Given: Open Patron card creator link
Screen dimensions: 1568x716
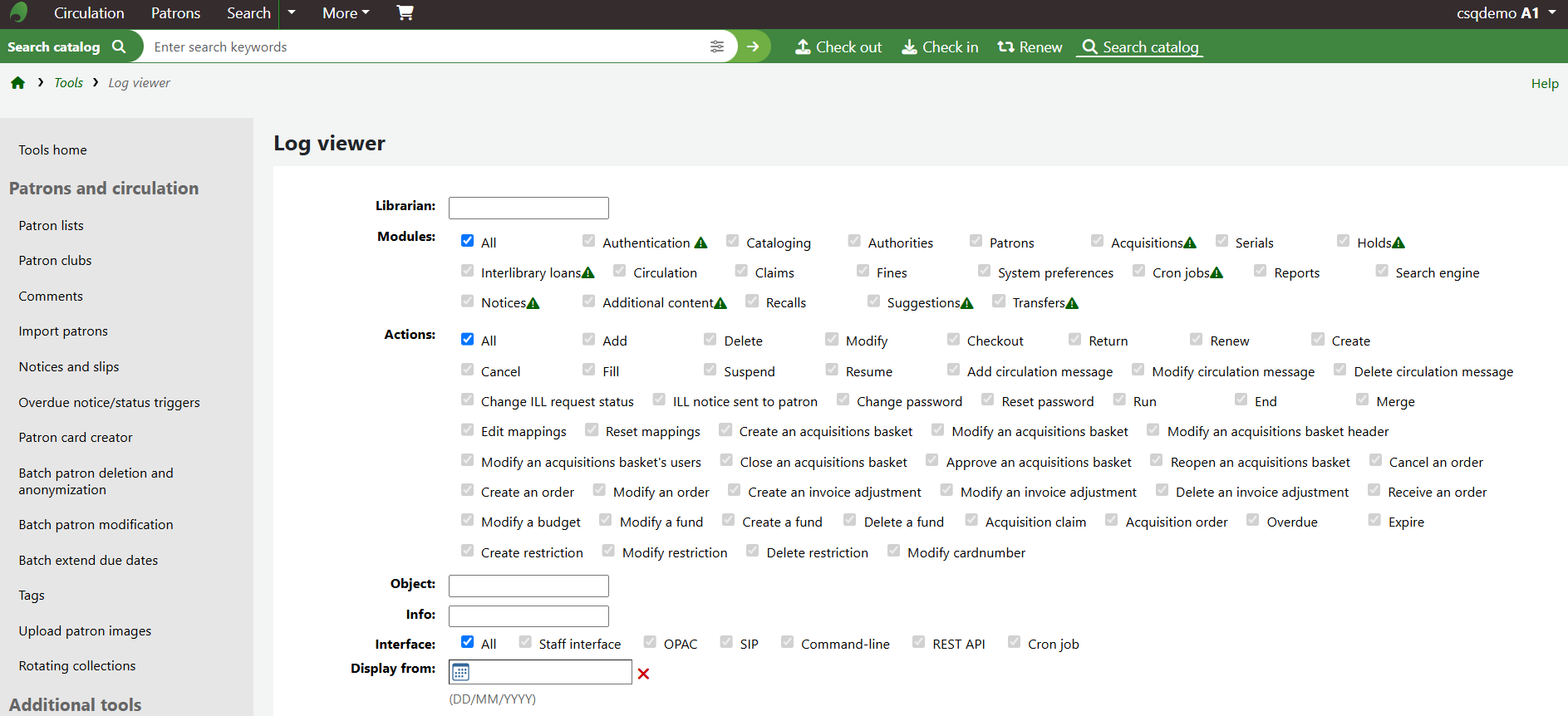Looking at the screenshot, I should (x=76, y=437).
